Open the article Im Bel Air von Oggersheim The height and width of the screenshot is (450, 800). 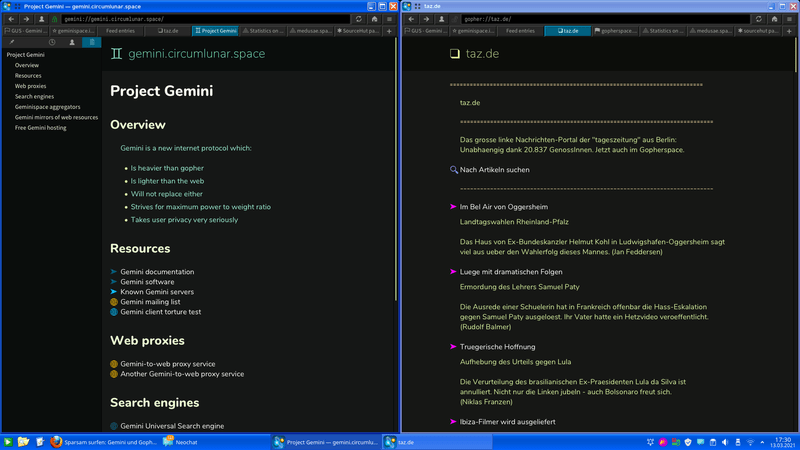504,207
